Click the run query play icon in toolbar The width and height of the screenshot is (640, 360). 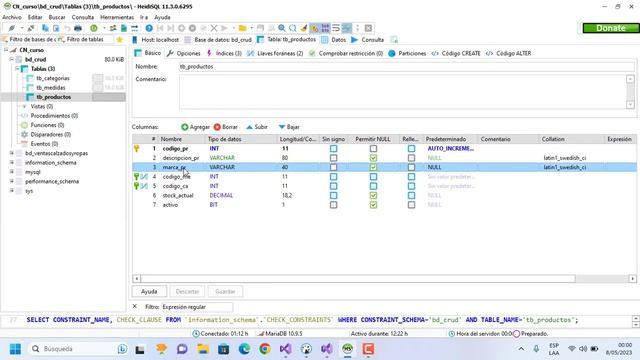[x=224, y=28]
